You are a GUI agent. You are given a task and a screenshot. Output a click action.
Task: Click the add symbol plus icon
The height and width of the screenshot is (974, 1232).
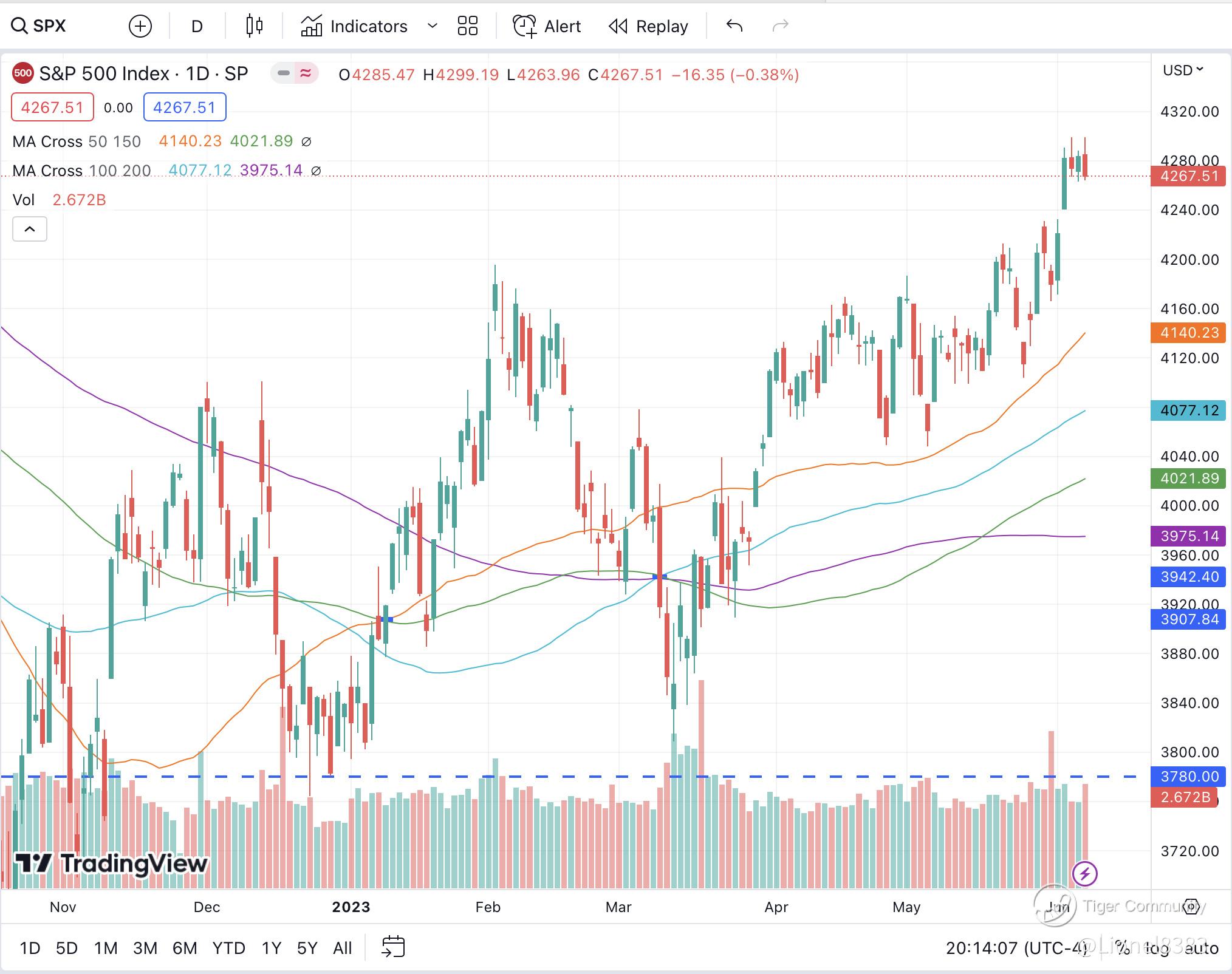pos(140,26)
